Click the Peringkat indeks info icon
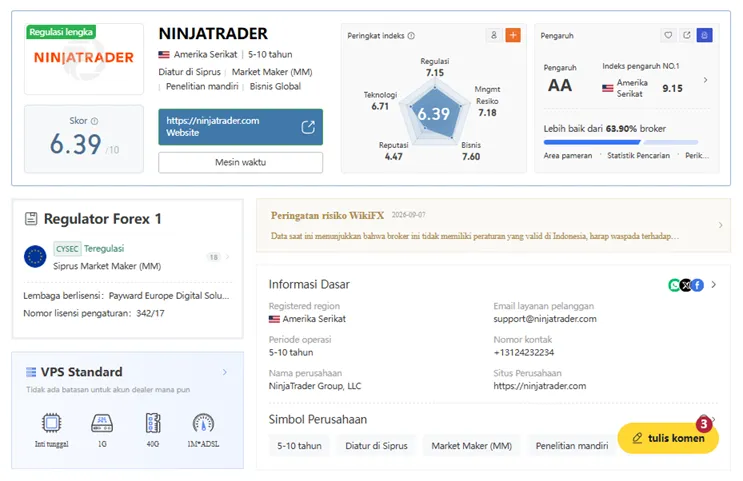Viewport: 743px width, 481px height. pos(411,36)
